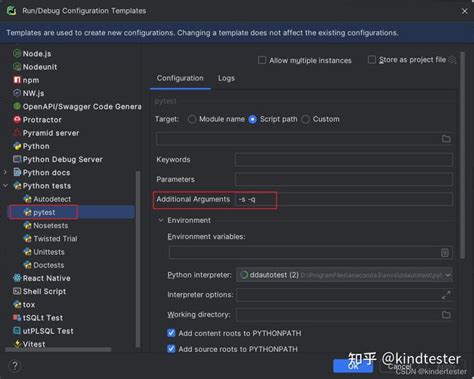Screen dimensions: 474x379
Task: Click the OK button
Action: click(x=353, y=366)
